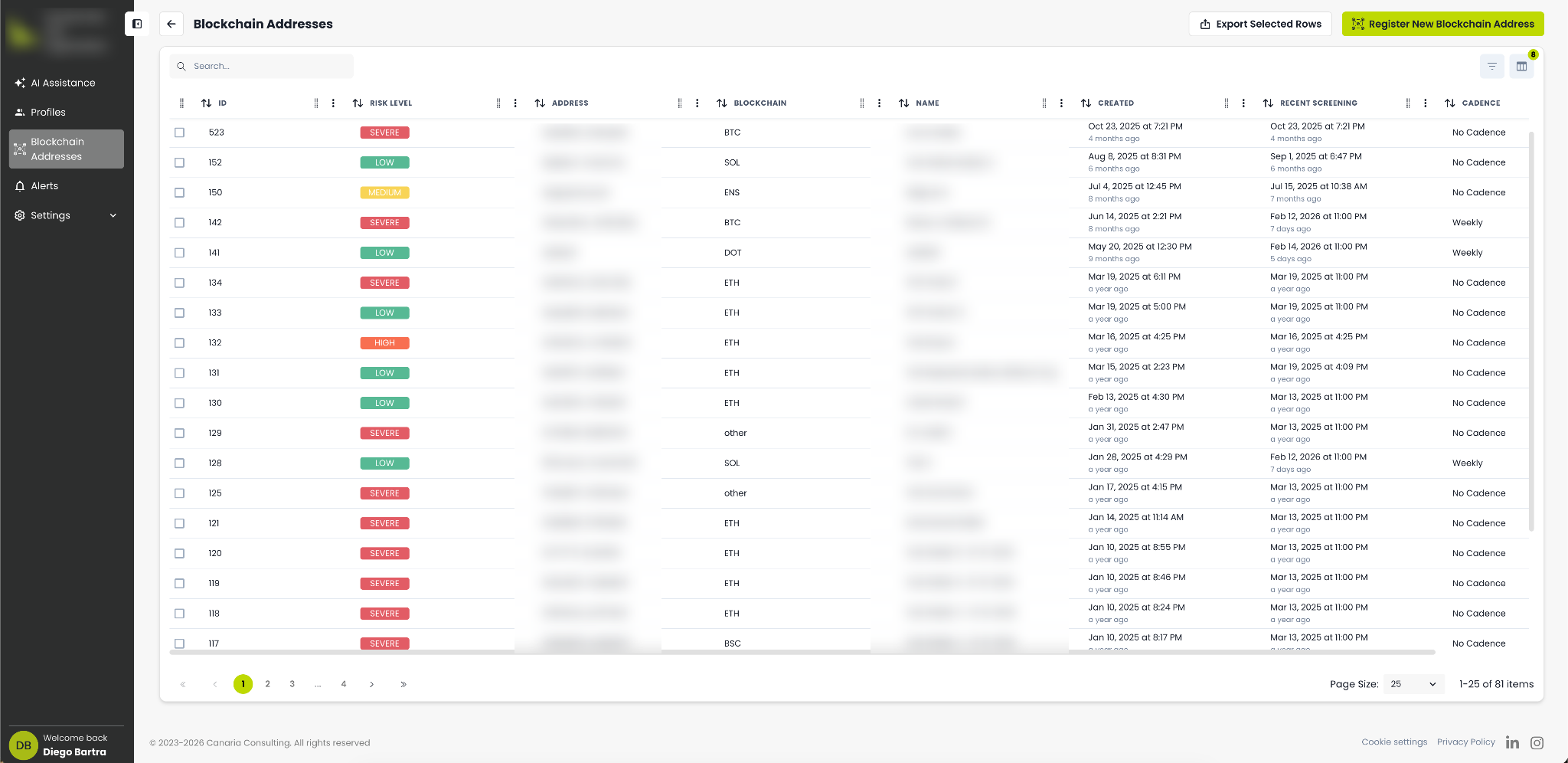
Task: Click sort arrows on the Created column
Action: point(1086,103)
